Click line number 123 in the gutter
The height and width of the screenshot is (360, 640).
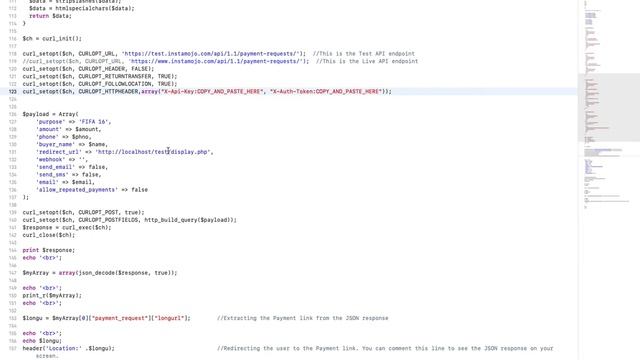tap(13, 91)
